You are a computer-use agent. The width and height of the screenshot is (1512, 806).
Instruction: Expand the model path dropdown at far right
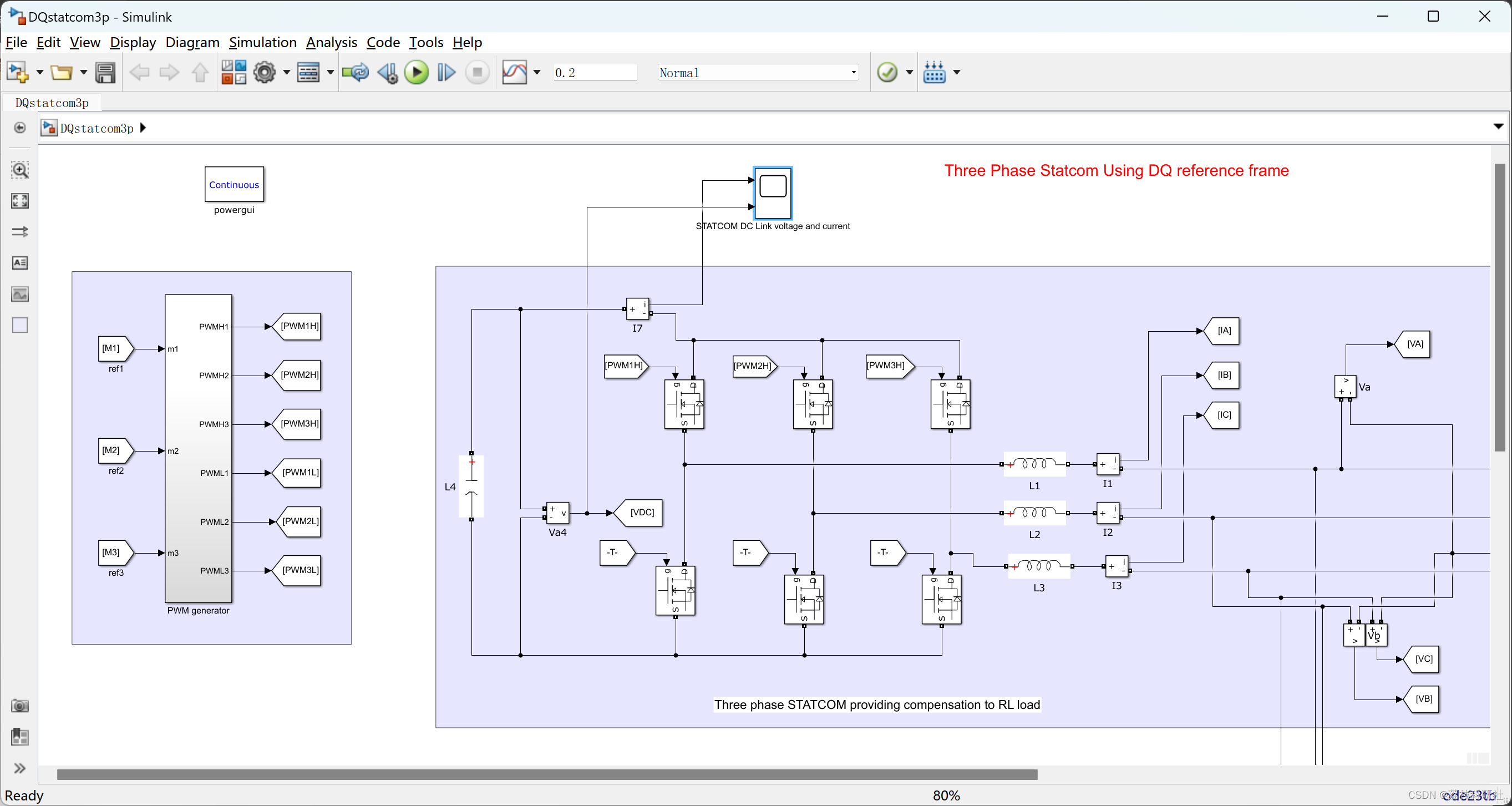click(x=1498, y=127)
